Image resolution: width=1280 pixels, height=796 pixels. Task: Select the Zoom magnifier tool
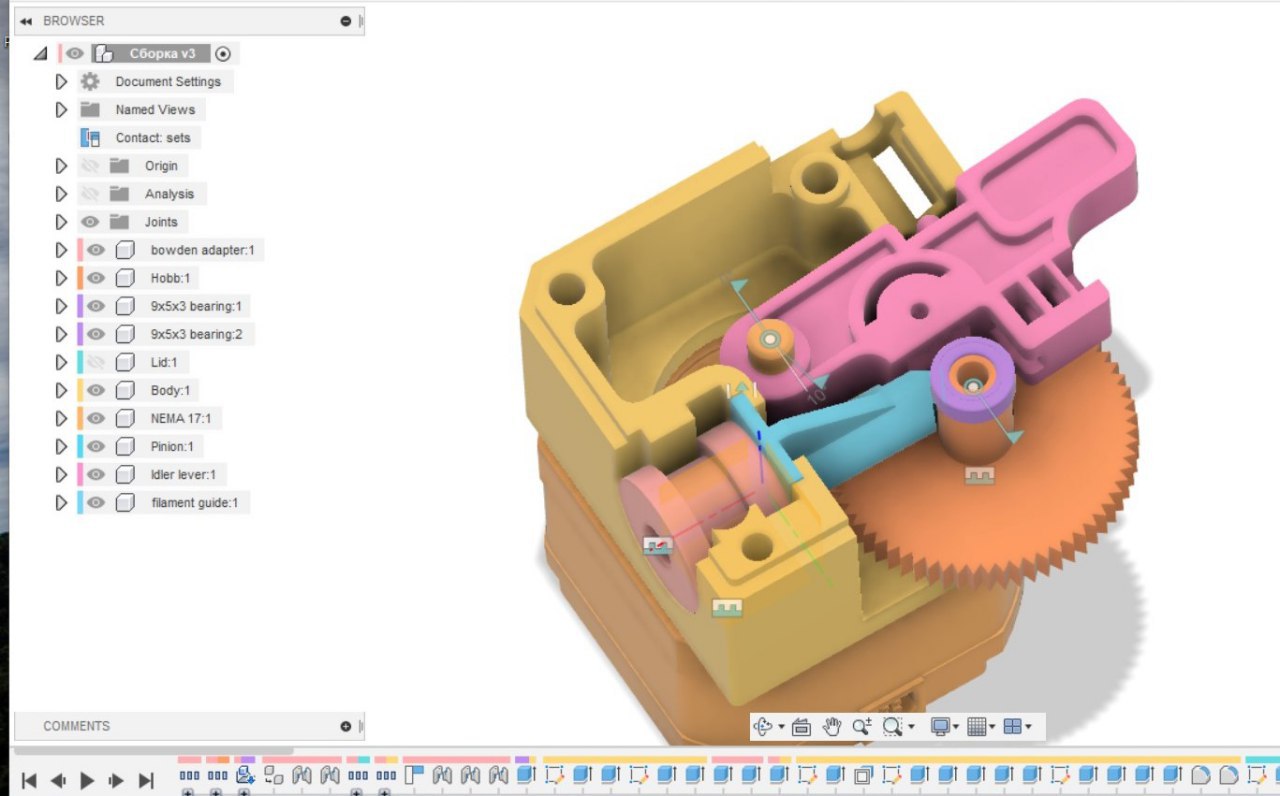tap(862, 727)
